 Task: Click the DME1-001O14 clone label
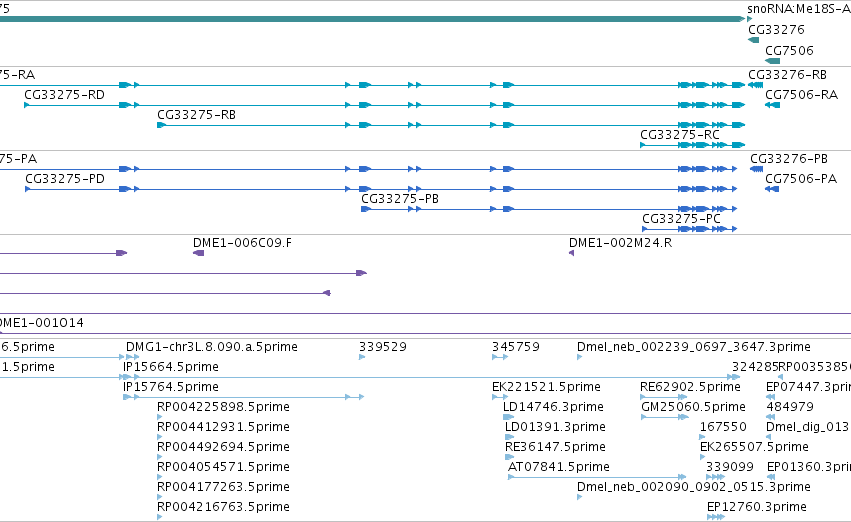point(42,323)
